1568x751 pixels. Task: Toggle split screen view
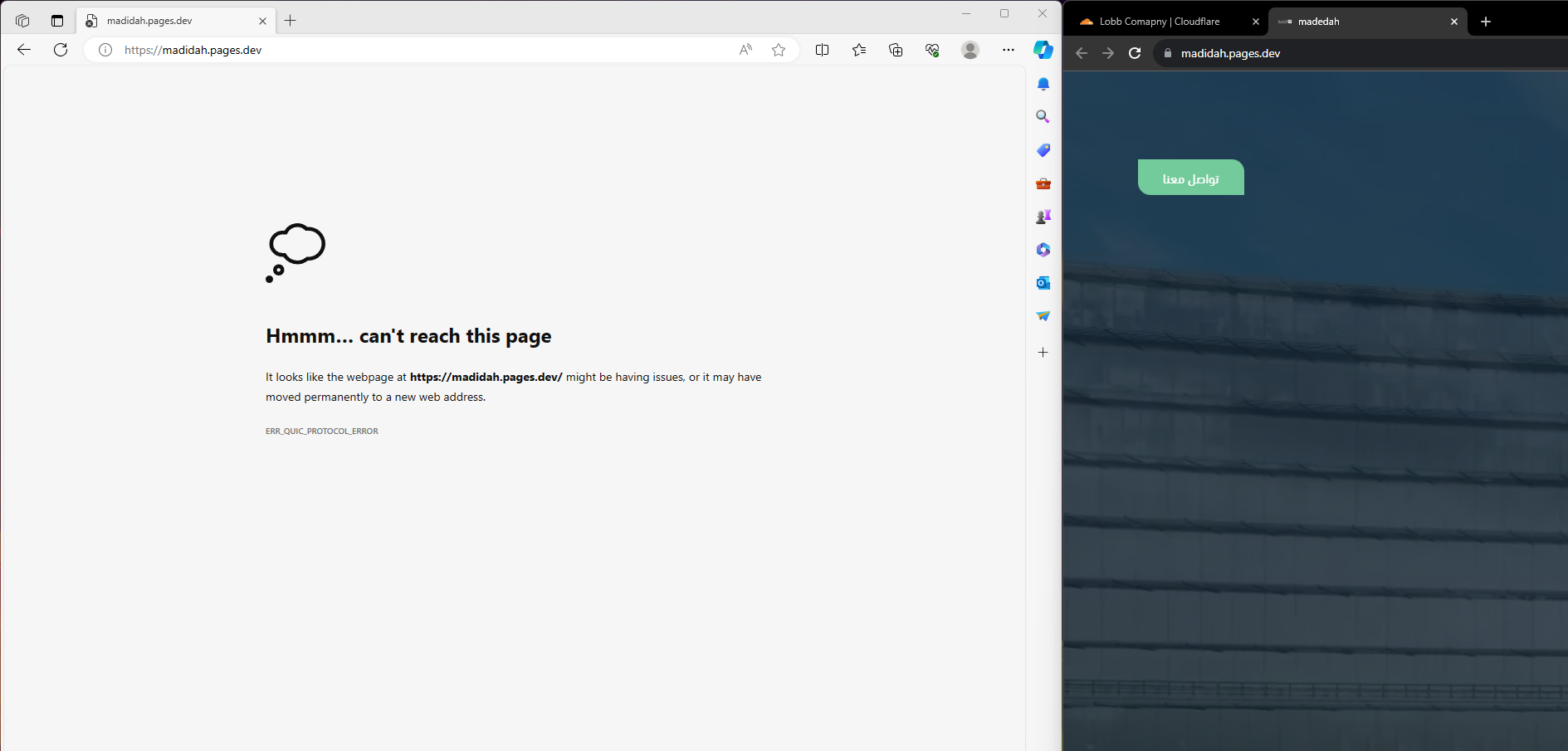tap(822, 50)
